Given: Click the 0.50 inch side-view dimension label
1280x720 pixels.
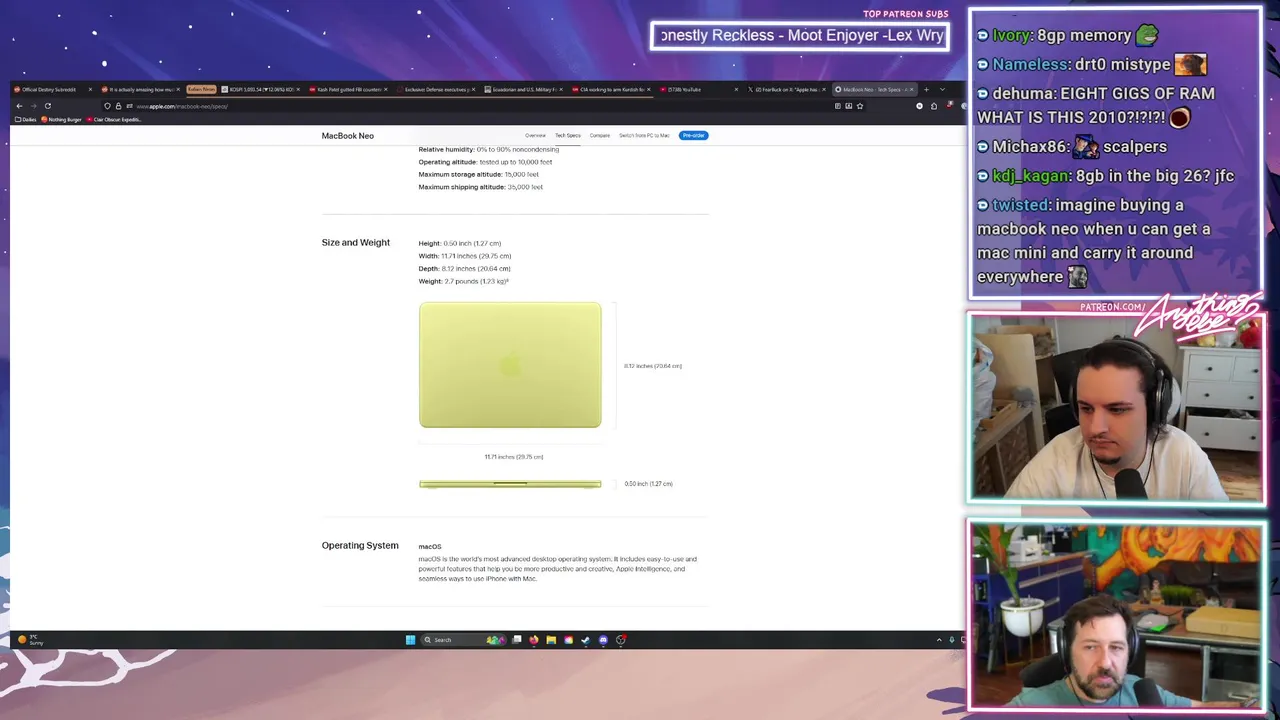Looking at the screenshot, I should (648, 484).
